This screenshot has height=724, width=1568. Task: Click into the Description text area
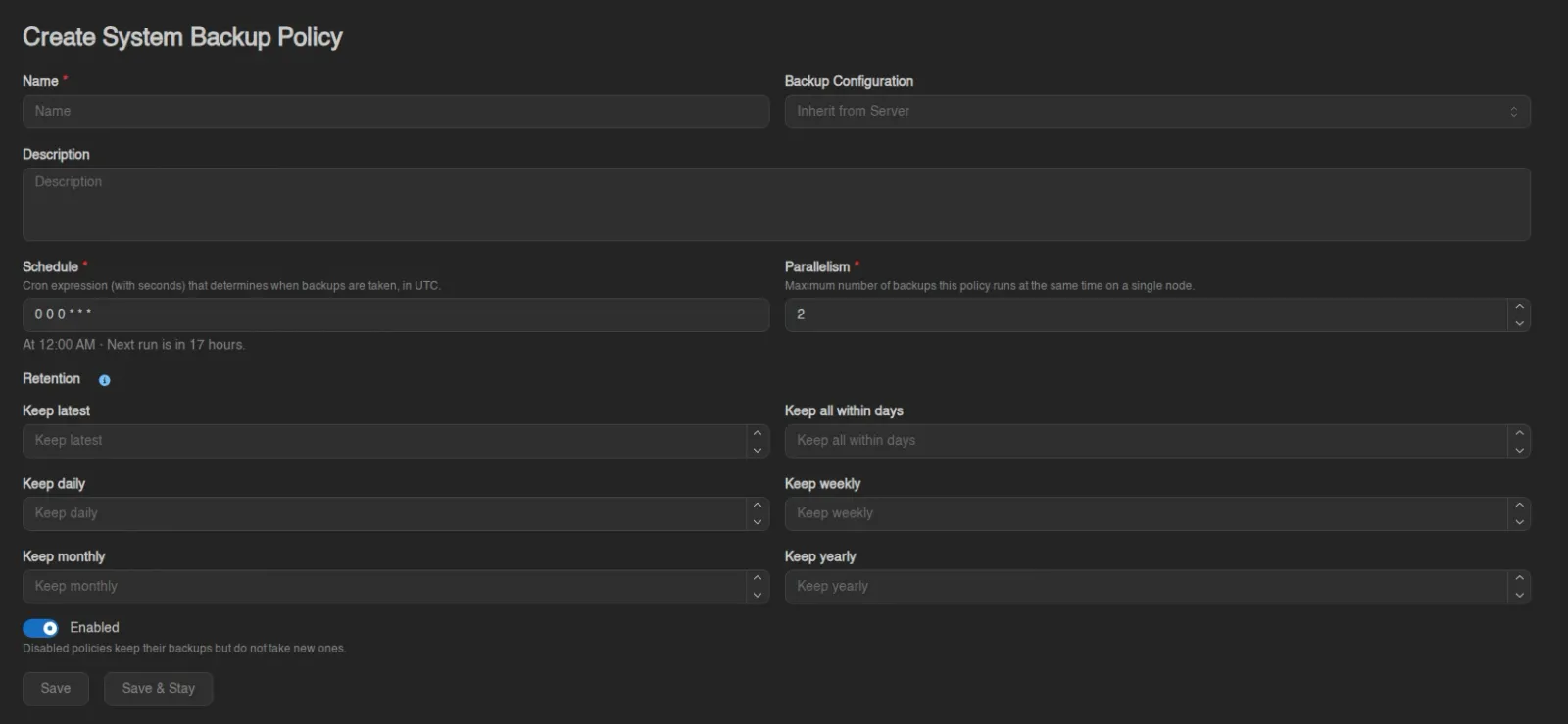[776, 204]
